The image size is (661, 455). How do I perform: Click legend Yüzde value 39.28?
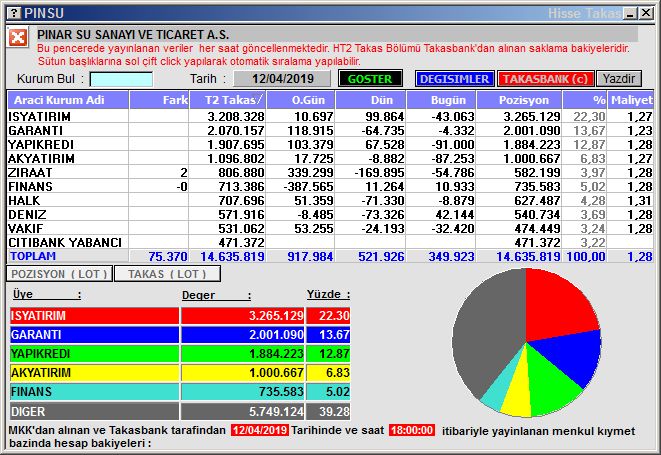click(x=334, y=411)
